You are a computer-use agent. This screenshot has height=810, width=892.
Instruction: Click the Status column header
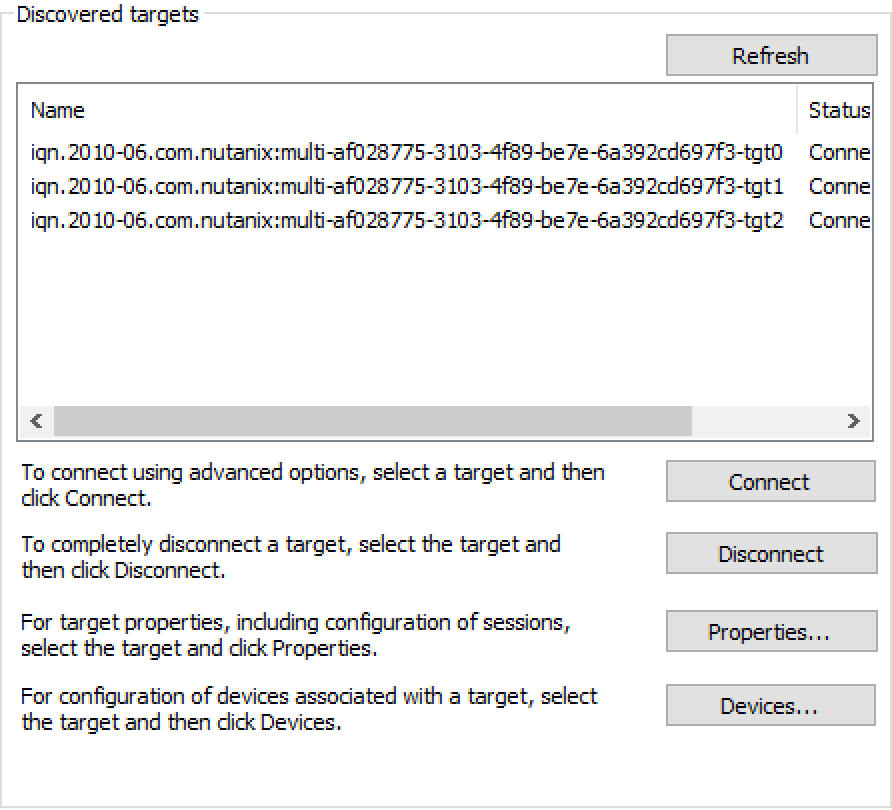(838, 110)
